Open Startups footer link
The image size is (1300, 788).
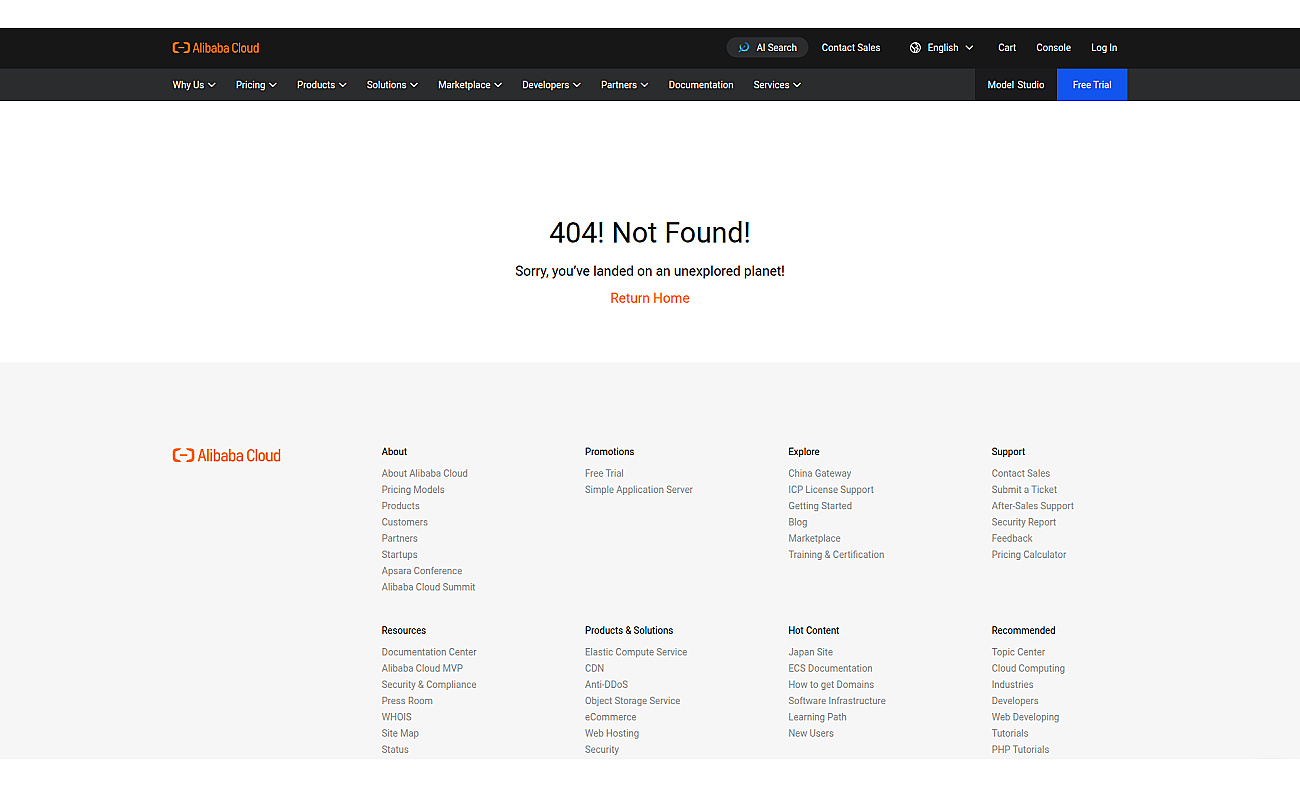[400, 555]
